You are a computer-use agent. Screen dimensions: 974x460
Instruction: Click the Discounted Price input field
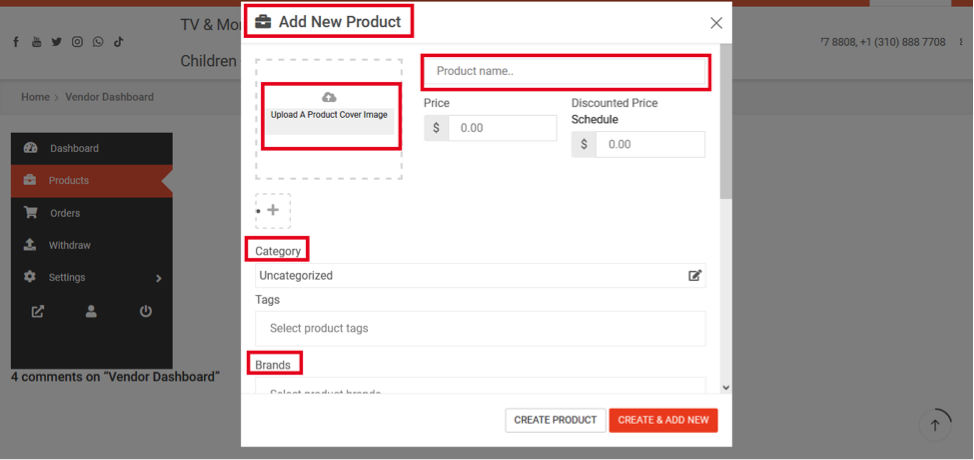[x=650, y=144]
